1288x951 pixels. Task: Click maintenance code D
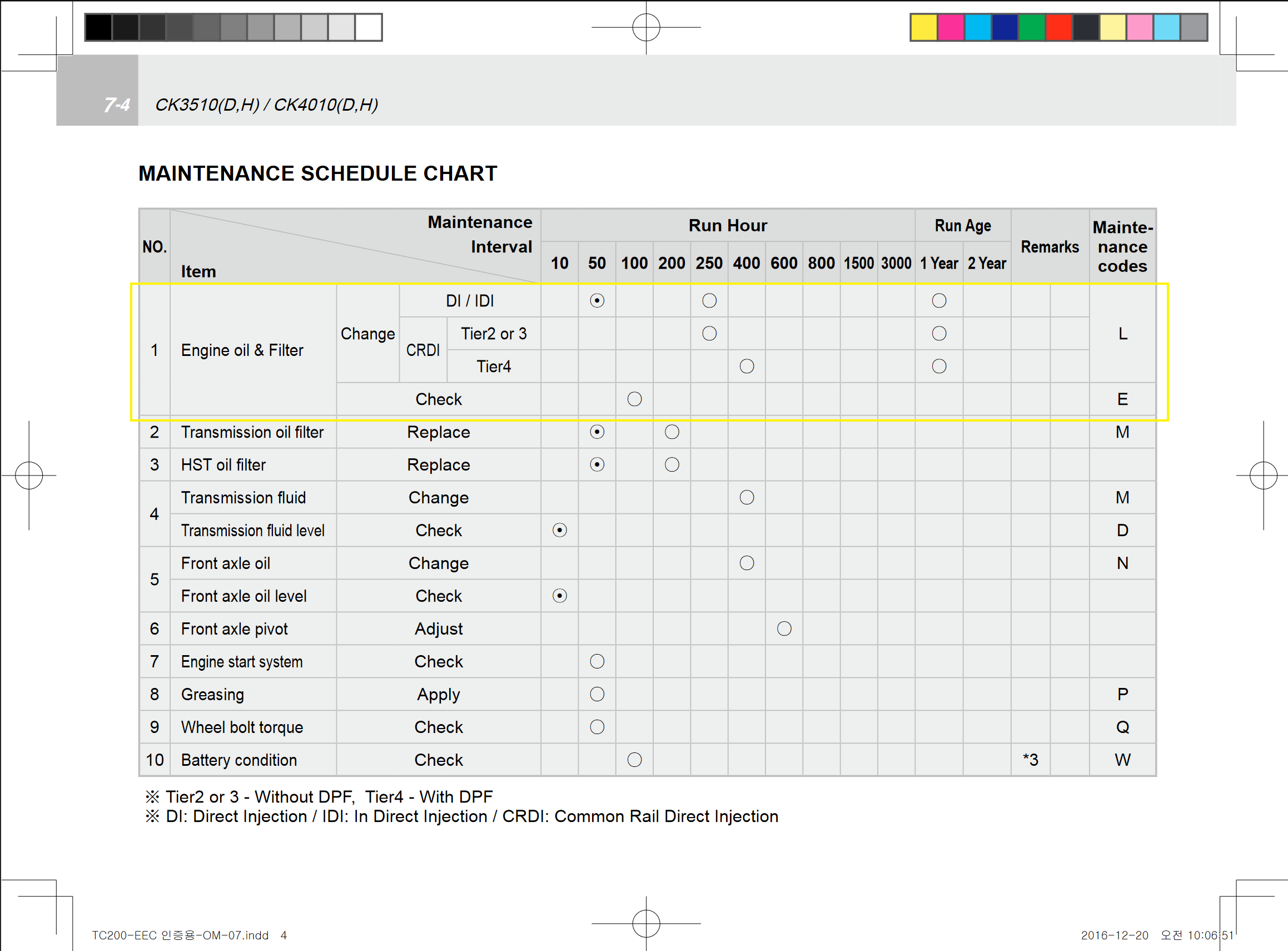point(1122,530)
